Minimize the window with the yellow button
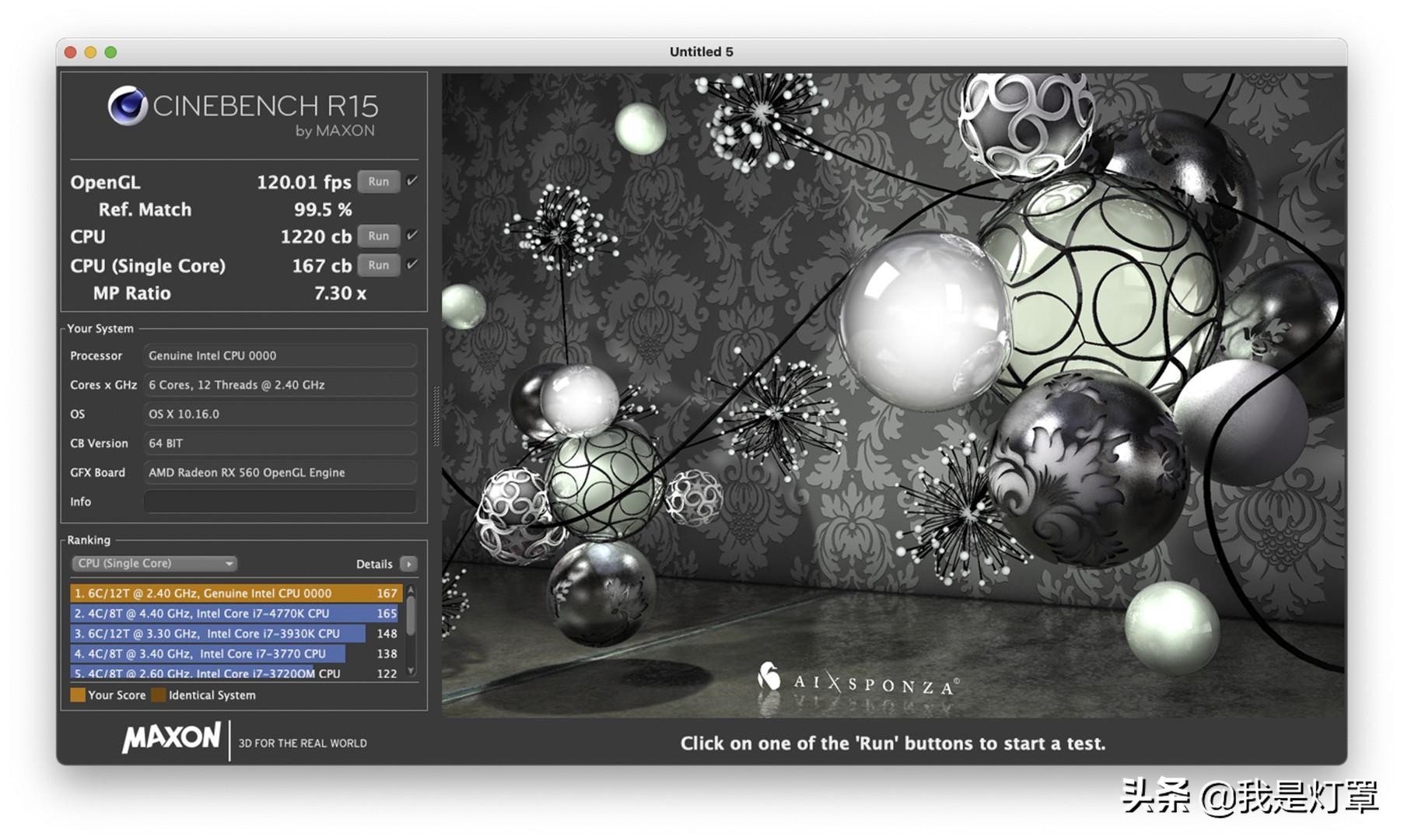Image resolution: width=1404 pixels, height=840 pixels. (x=90, y=52)
